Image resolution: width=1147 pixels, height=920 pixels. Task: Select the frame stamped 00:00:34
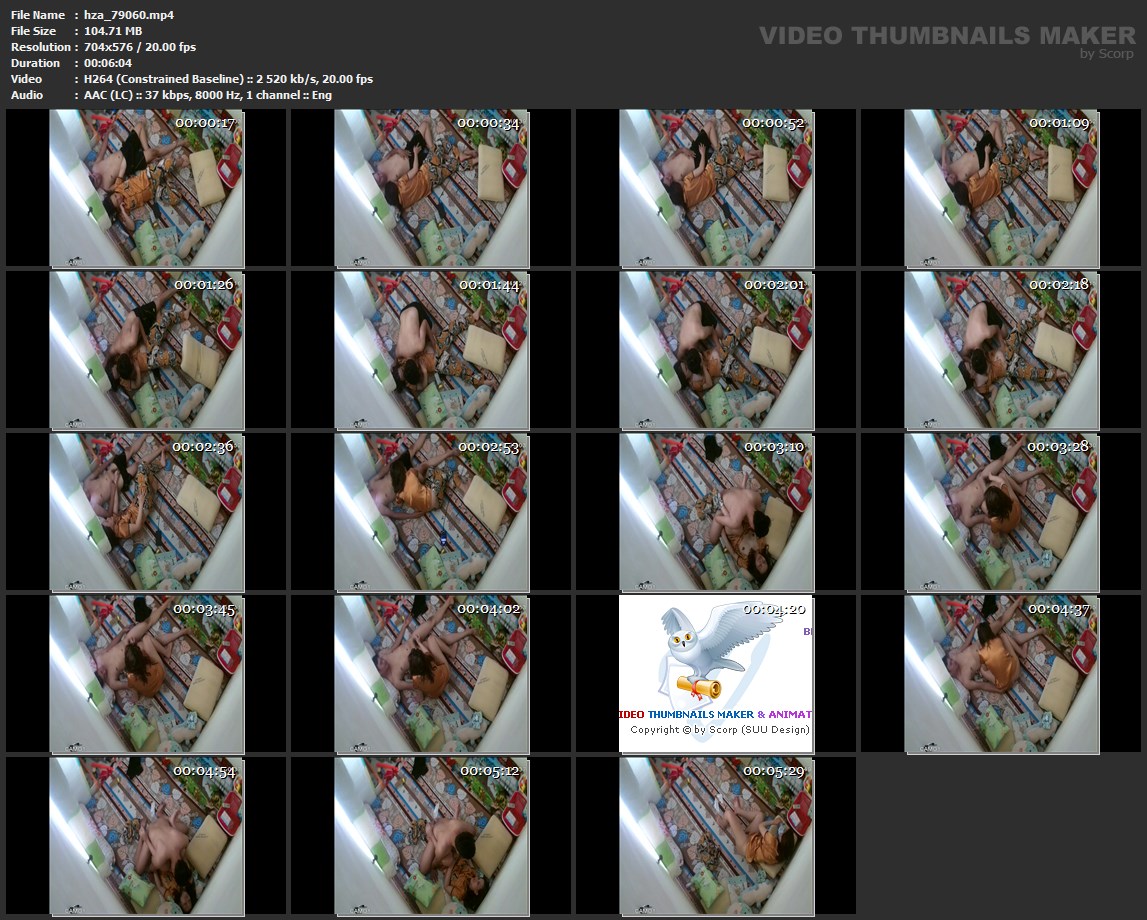tap(431, 188)
